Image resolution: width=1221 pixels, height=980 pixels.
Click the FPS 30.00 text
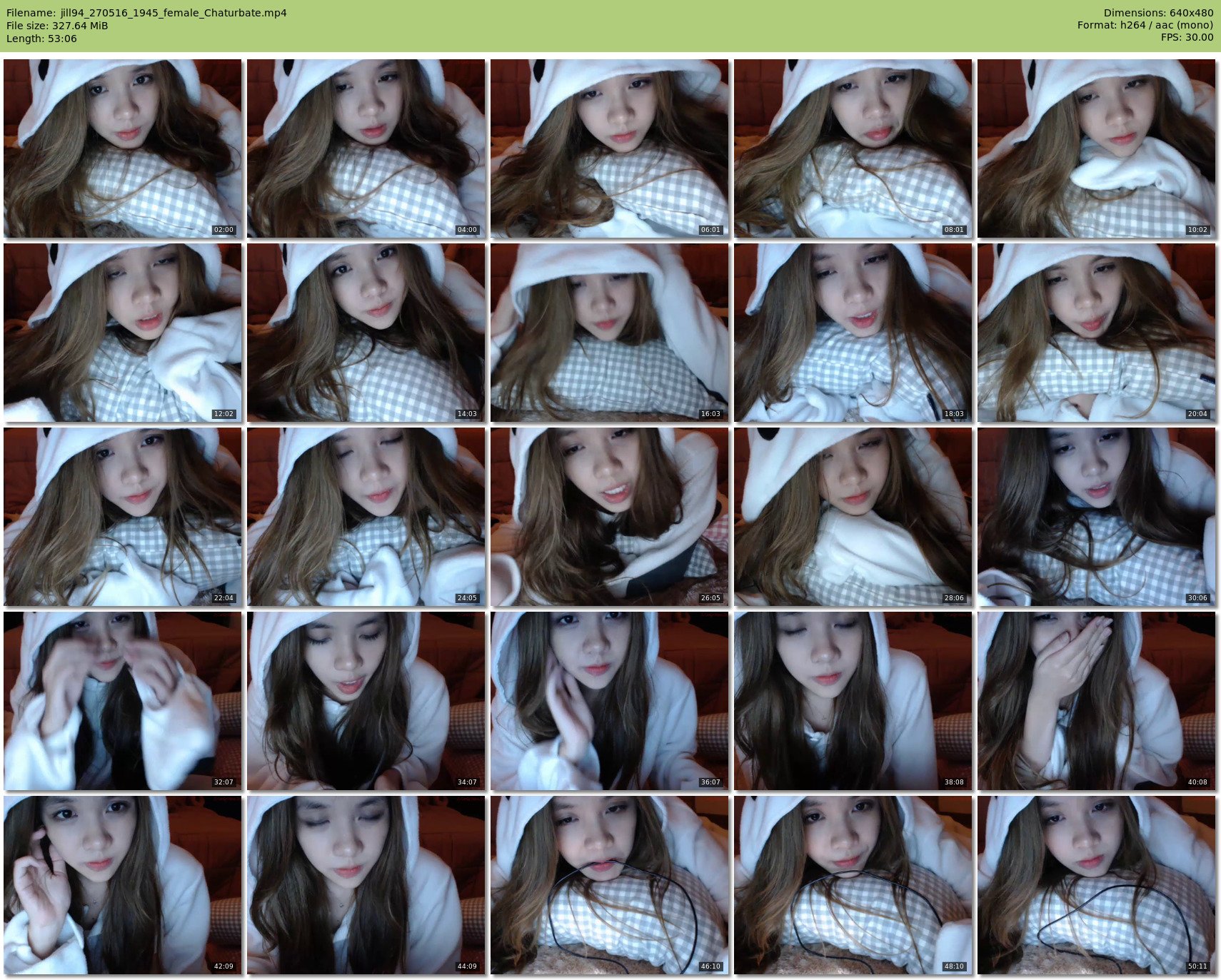(x=1187, y=37)
